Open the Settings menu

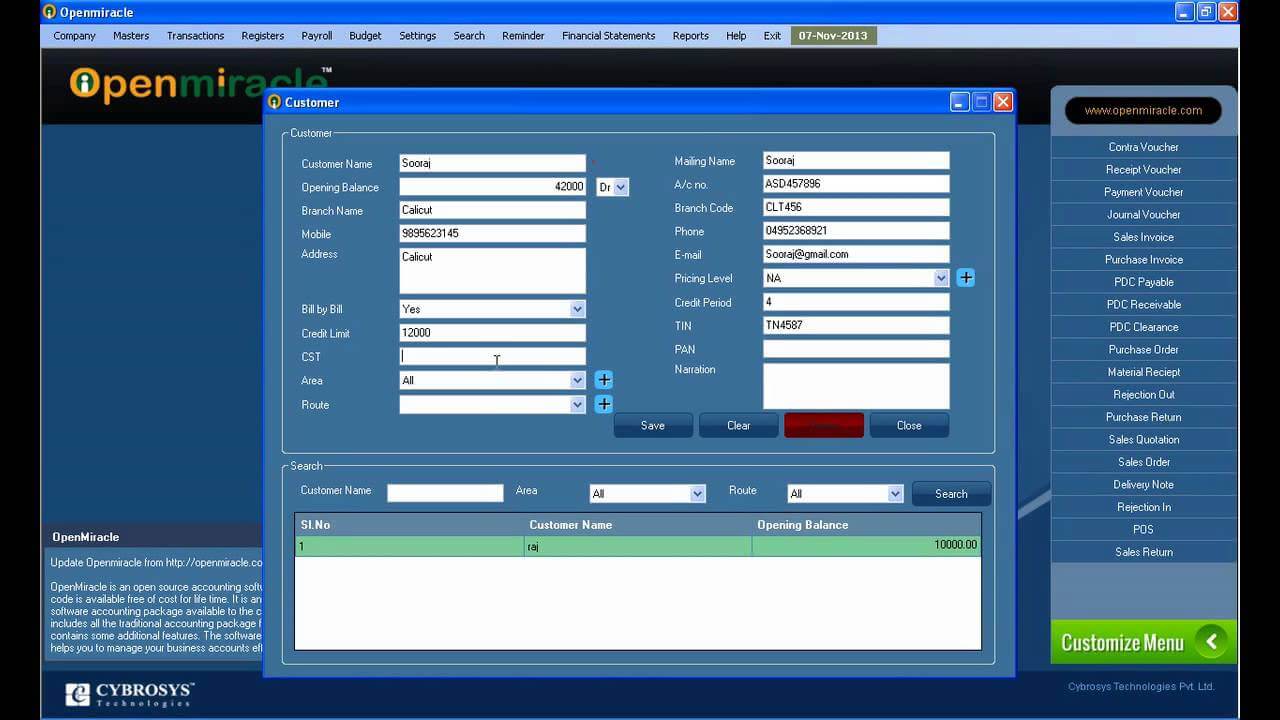417,35
